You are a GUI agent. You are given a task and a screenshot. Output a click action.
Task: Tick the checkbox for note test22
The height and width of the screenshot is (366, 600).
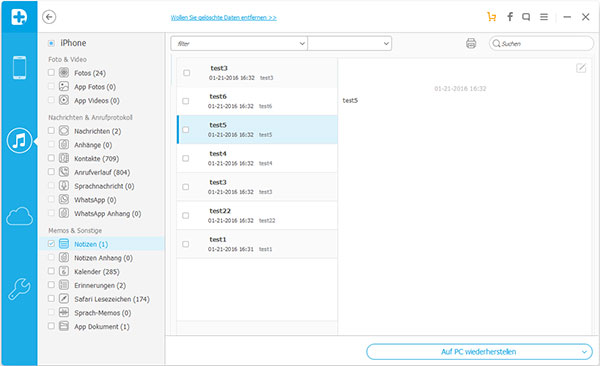186,216
